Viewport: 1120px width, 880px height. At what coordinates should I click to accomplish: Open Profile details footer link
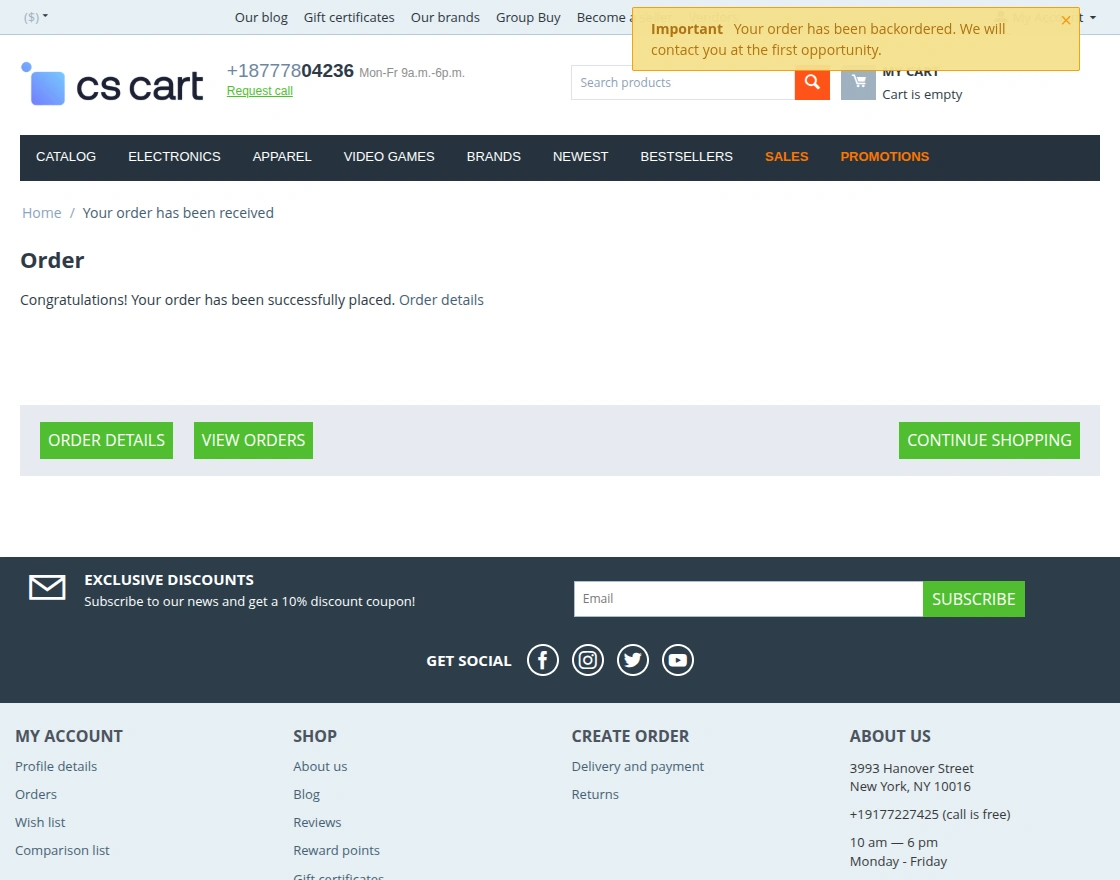click(x=56, y=766)
